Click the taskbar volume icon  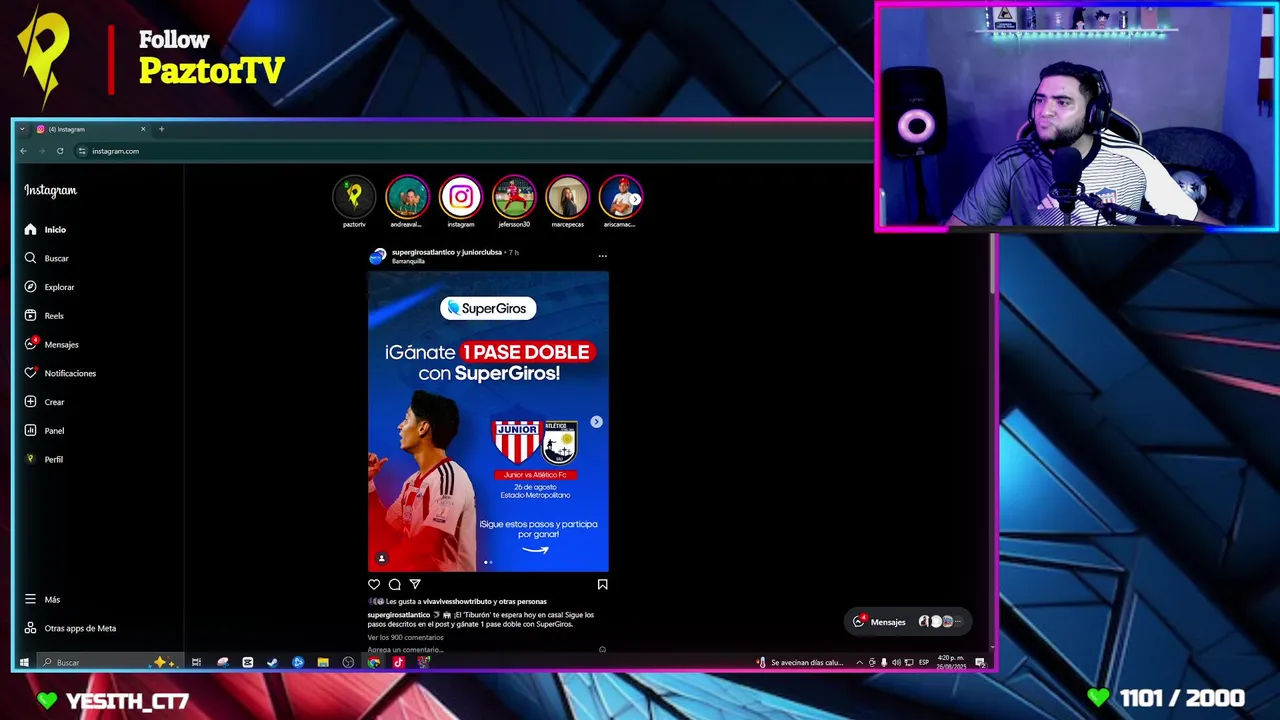tap(896, 662)
